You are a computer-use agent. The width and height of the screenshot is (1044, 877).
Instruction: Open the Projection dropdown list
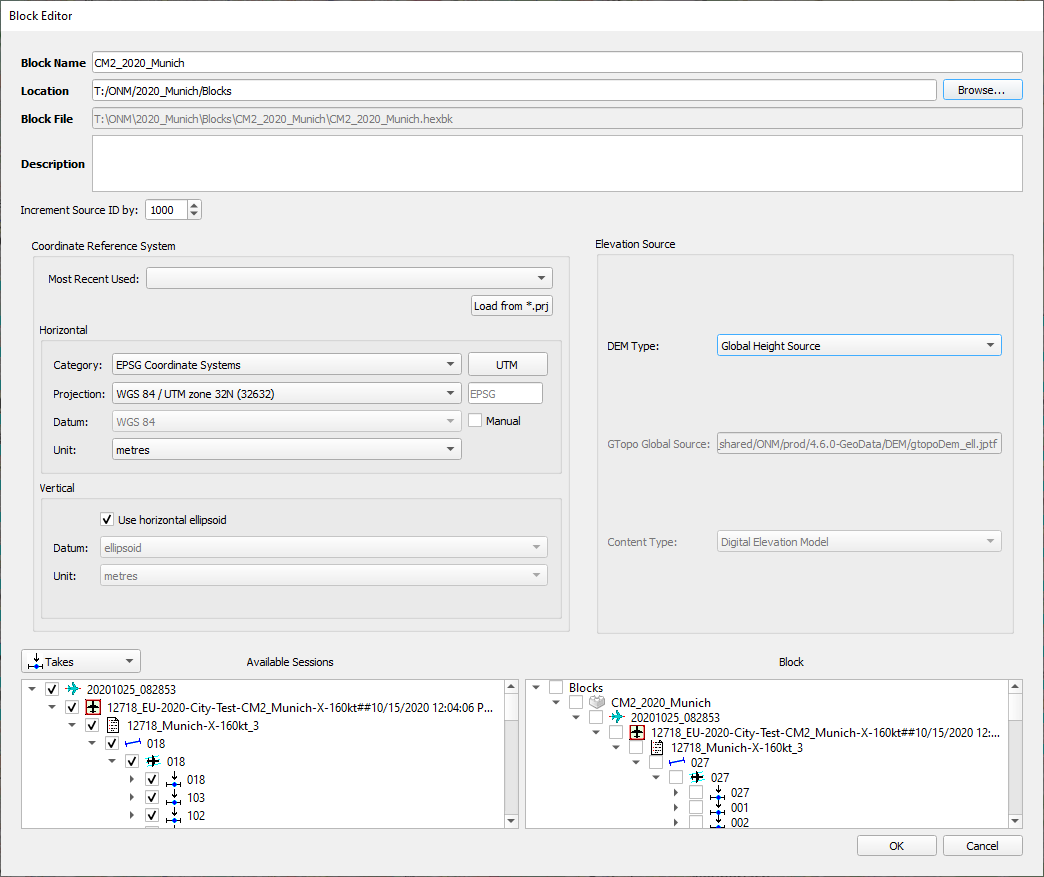coord(286,393)
